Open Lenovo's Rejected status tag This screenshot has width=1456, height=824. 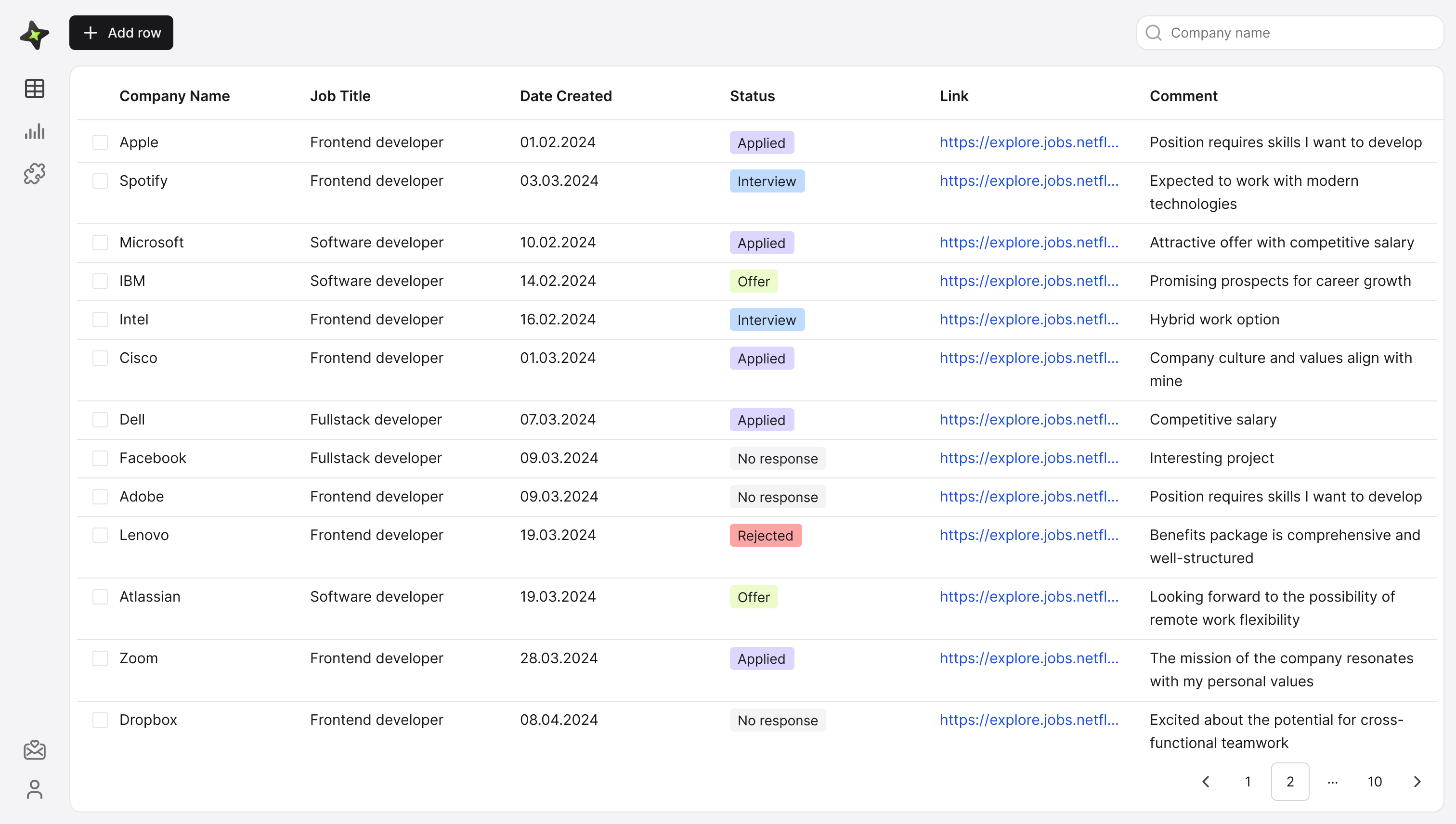click(766, 535)
